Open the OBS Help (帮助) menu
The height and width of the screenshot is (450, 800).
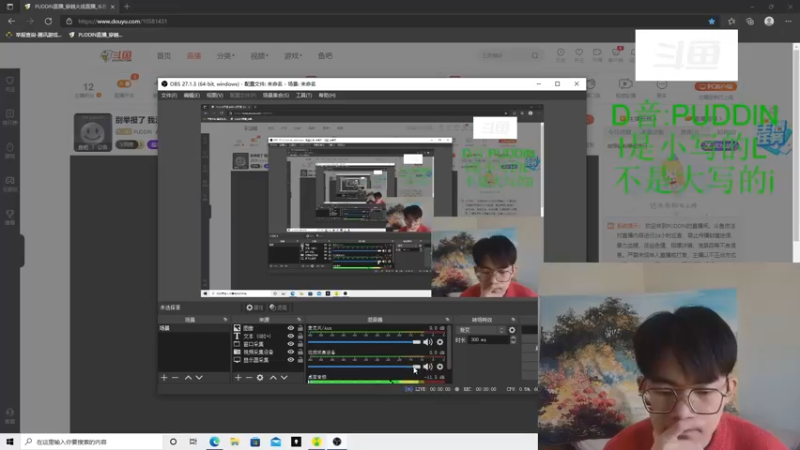[327, 95]
